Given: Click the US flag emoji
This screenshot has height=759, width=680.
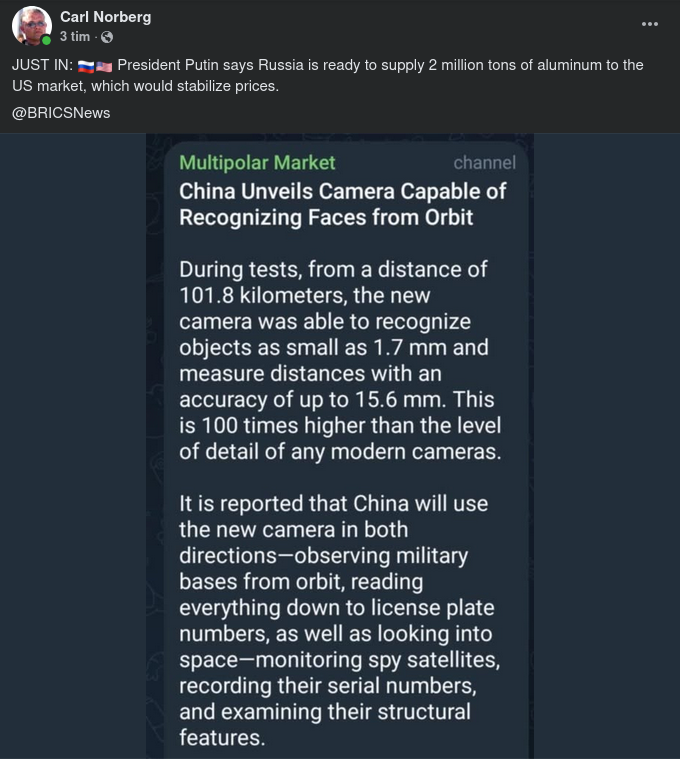Looking at the screenshot, I should coord(104,66).
